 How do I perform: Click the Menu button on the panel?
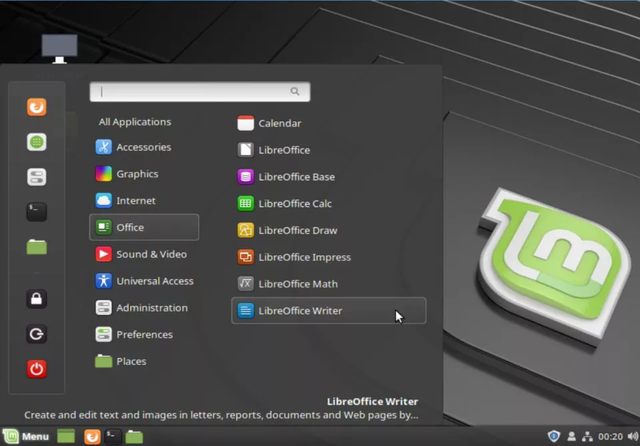tap(26, 437)
